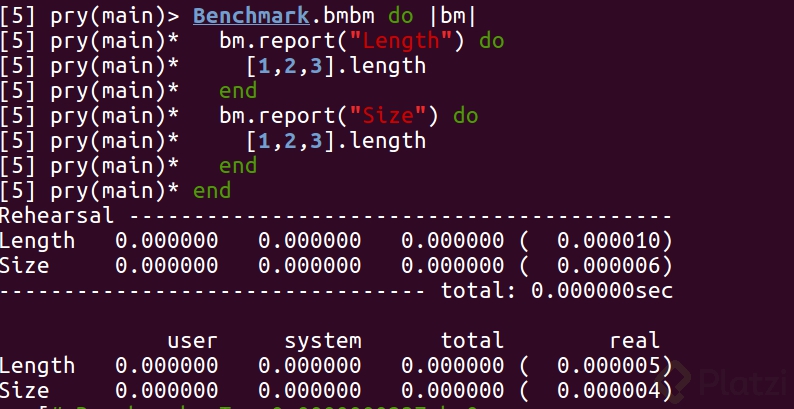Click the Length label in the final results row
The image size is (794, 409).
click(x=37, y=366)
